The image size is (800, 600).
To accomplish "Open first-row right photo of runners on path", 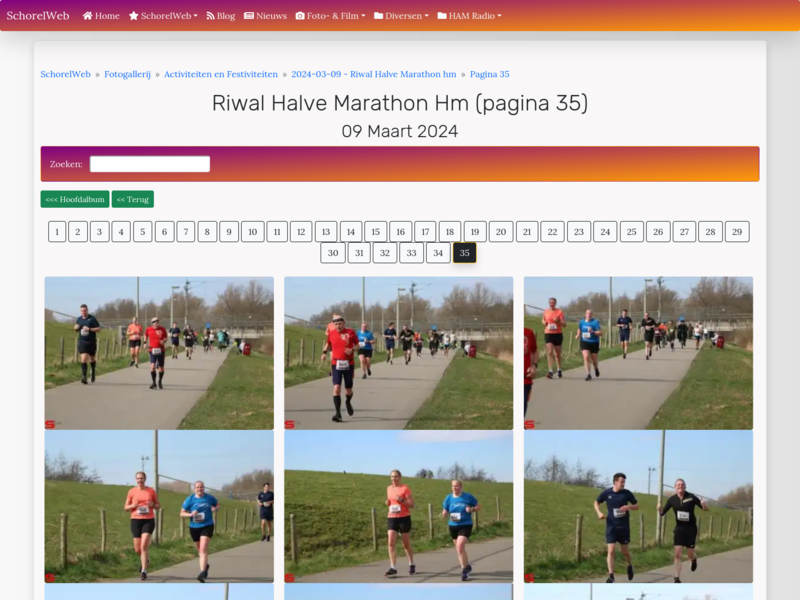I will coord(638,353).
